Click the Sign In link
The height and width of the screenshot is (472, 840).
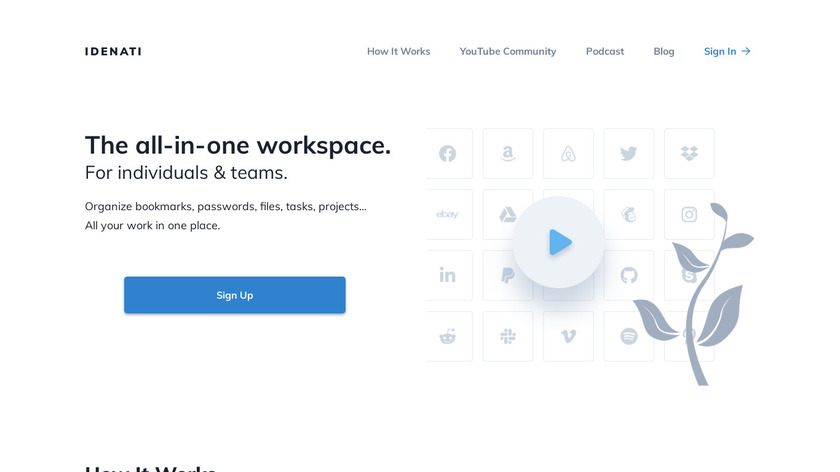(x=727, y=51)
